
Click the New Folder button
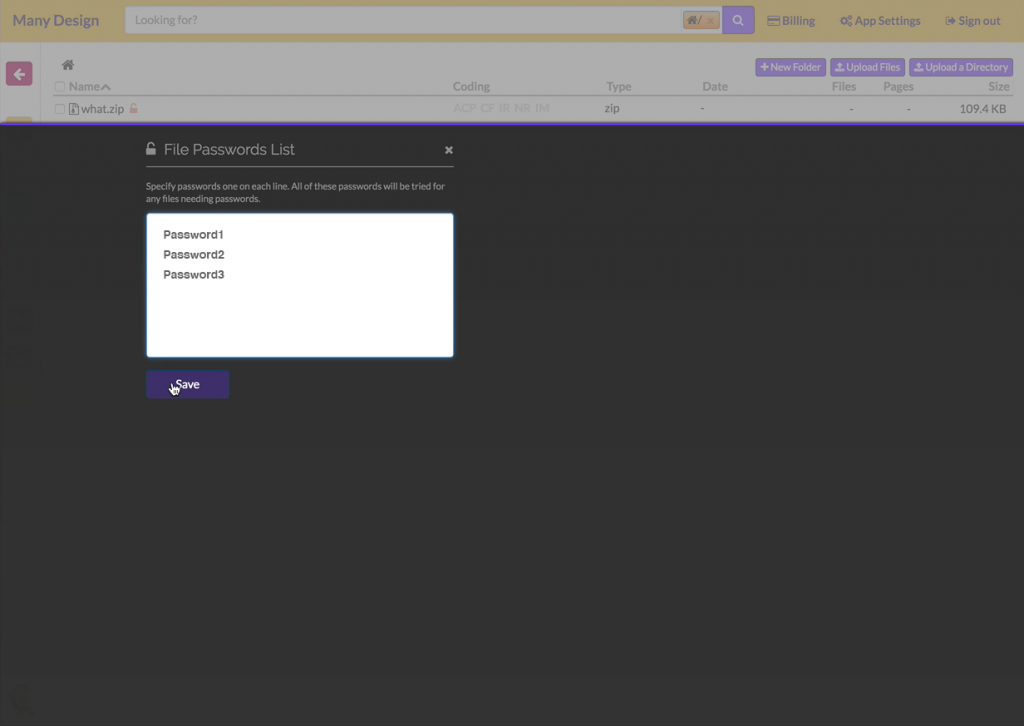790,67
